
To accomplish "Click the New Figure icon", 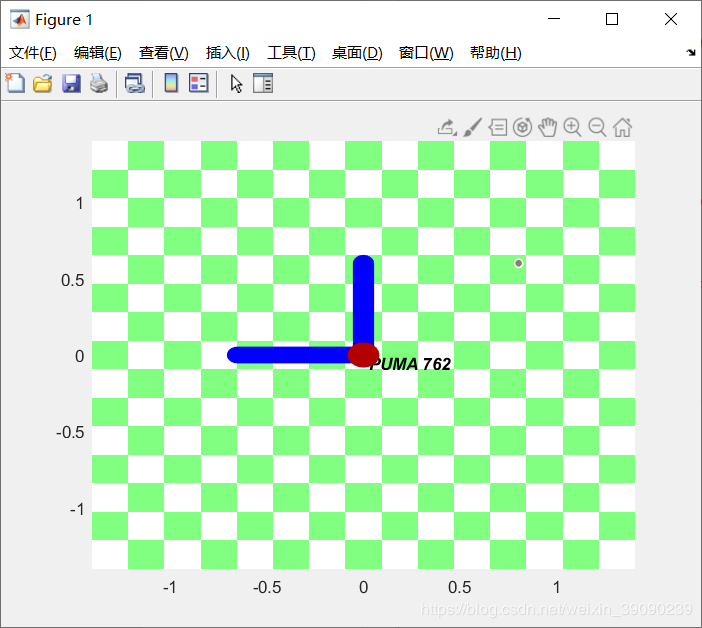I will [x=15, y=83].
